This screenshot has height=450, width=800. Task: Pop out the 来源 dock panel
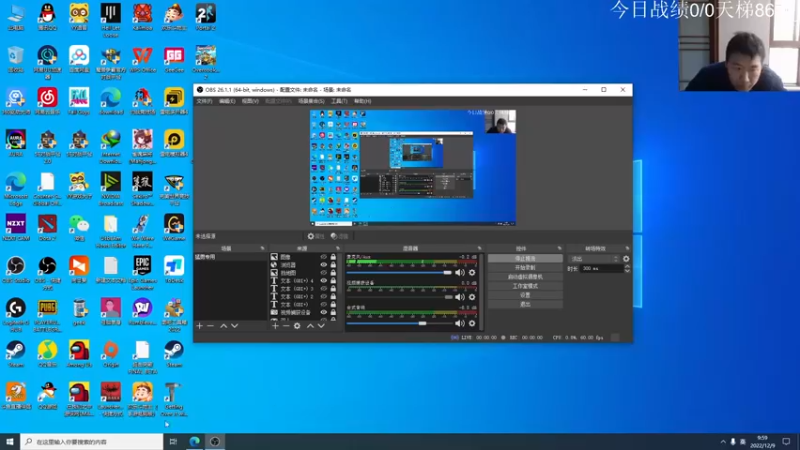(x=338, y=248)
